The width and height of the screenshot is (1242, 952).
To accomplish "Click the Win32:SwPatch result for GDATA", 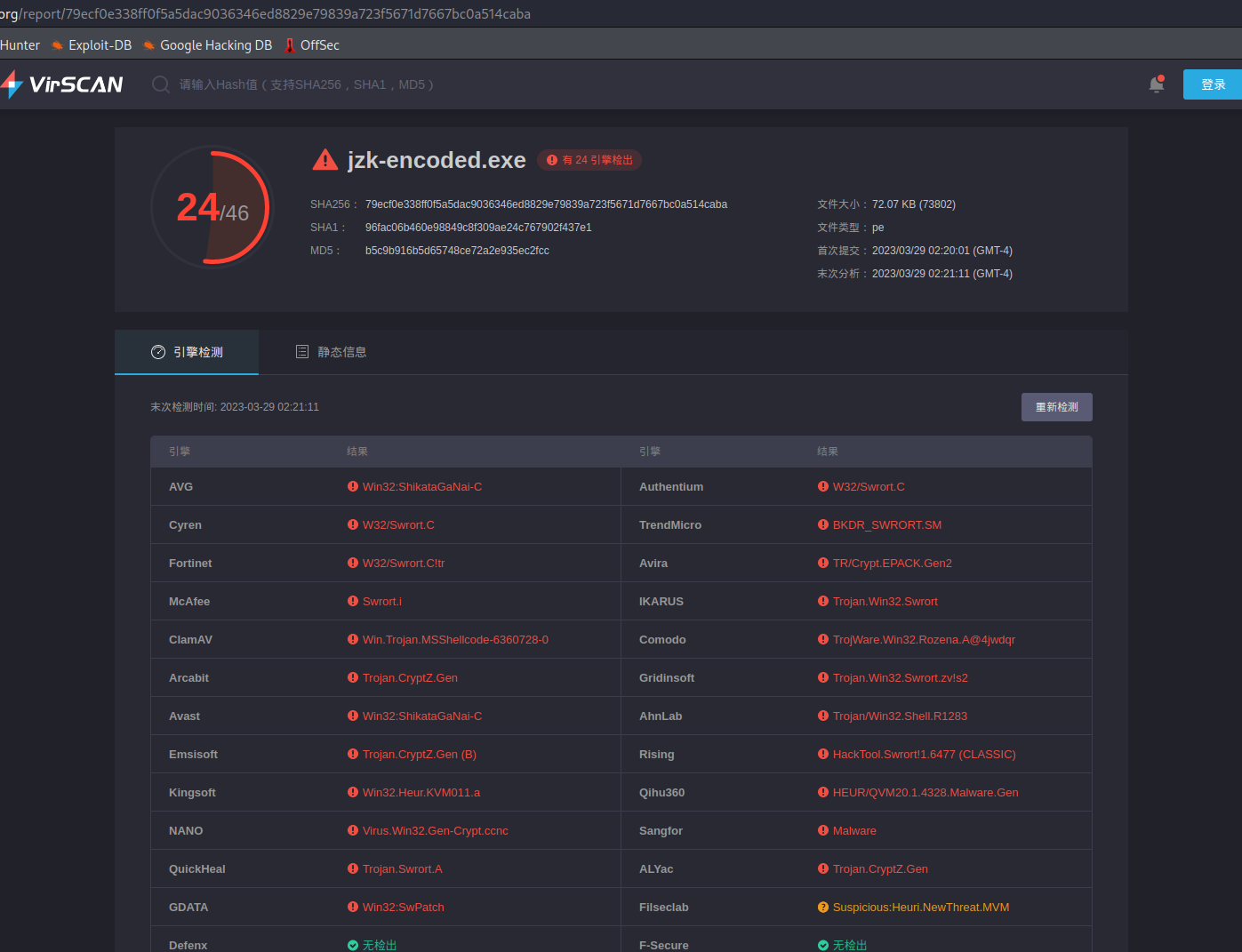I will click(x=404, y=907).
